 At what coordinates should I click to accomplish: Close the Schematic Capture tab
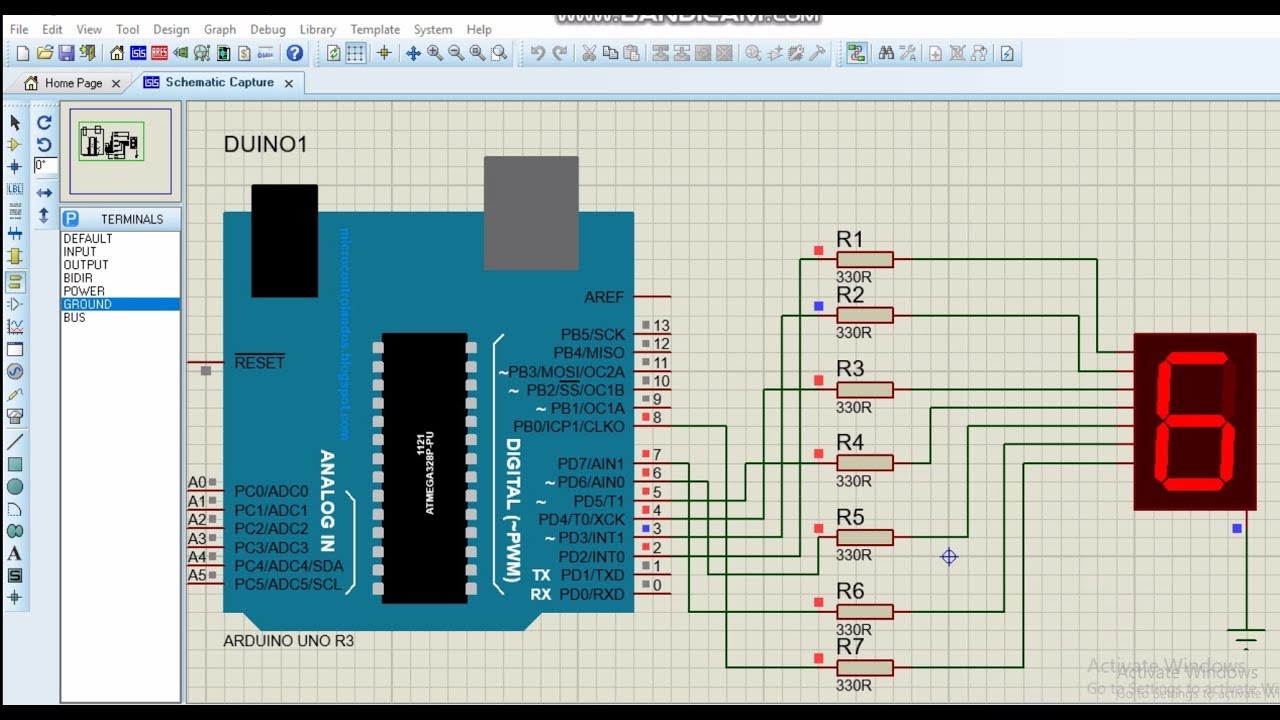(x=289, y=84)
